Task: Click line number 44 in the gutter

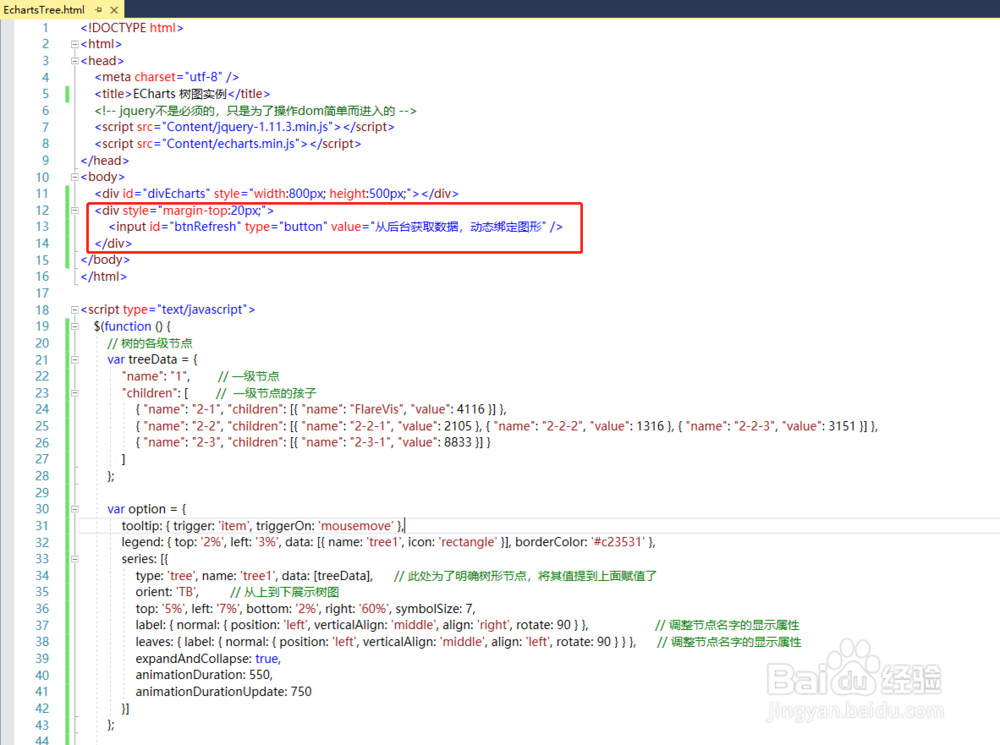Action: pyautogui.click(x=42, y=741)
